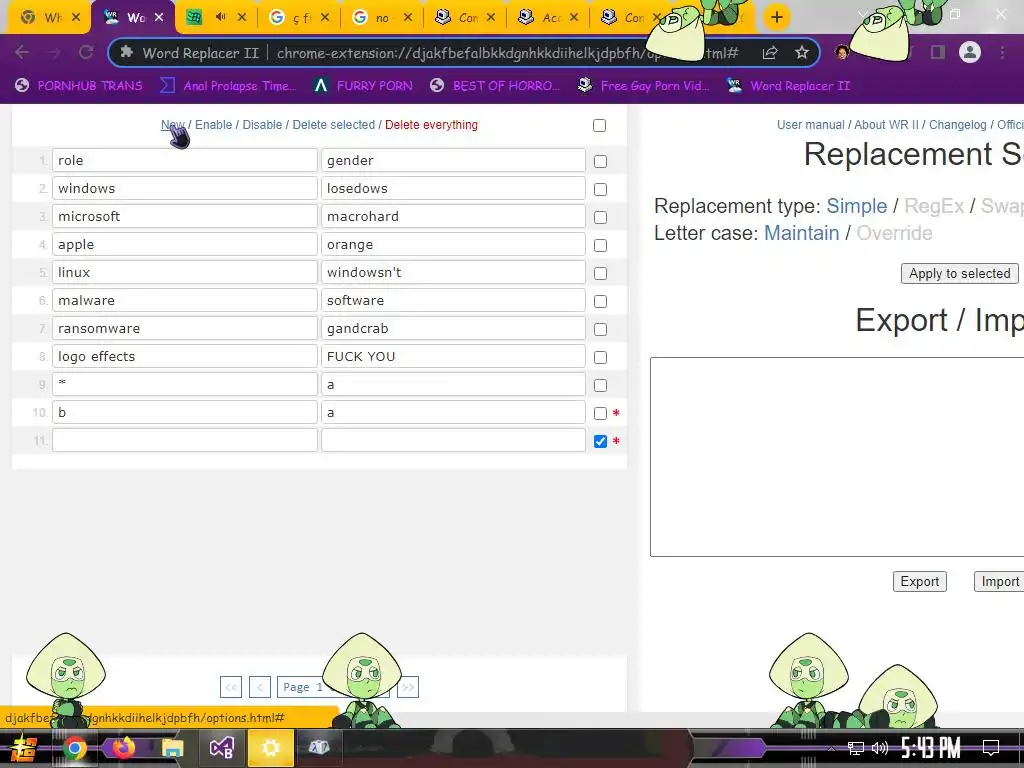Viewport: 1024px width, 768px height.
Task: Reload the page with refresh icon
Action: pos(86,52)
